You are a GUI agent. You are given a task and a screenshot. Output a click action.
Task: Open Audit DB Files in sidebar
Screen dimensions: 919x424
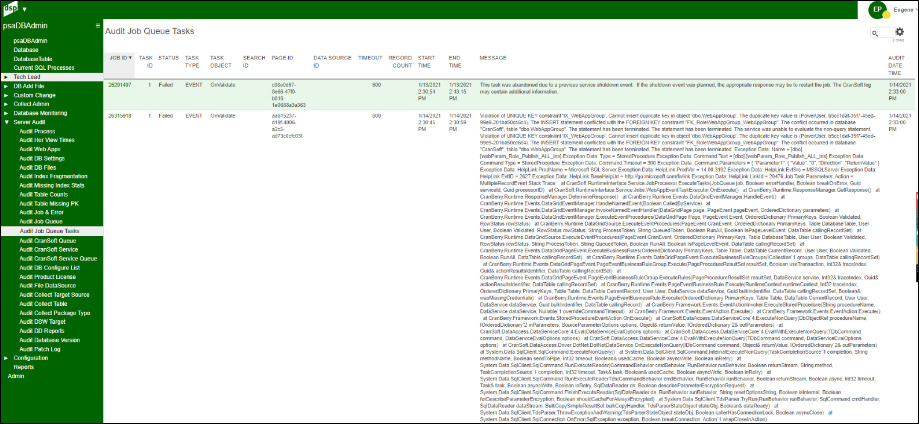coord(38,168)
